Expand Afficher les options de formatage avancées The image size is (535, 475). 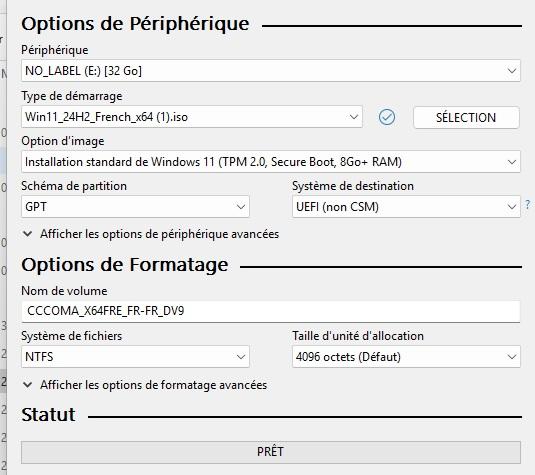pos(154,385)
